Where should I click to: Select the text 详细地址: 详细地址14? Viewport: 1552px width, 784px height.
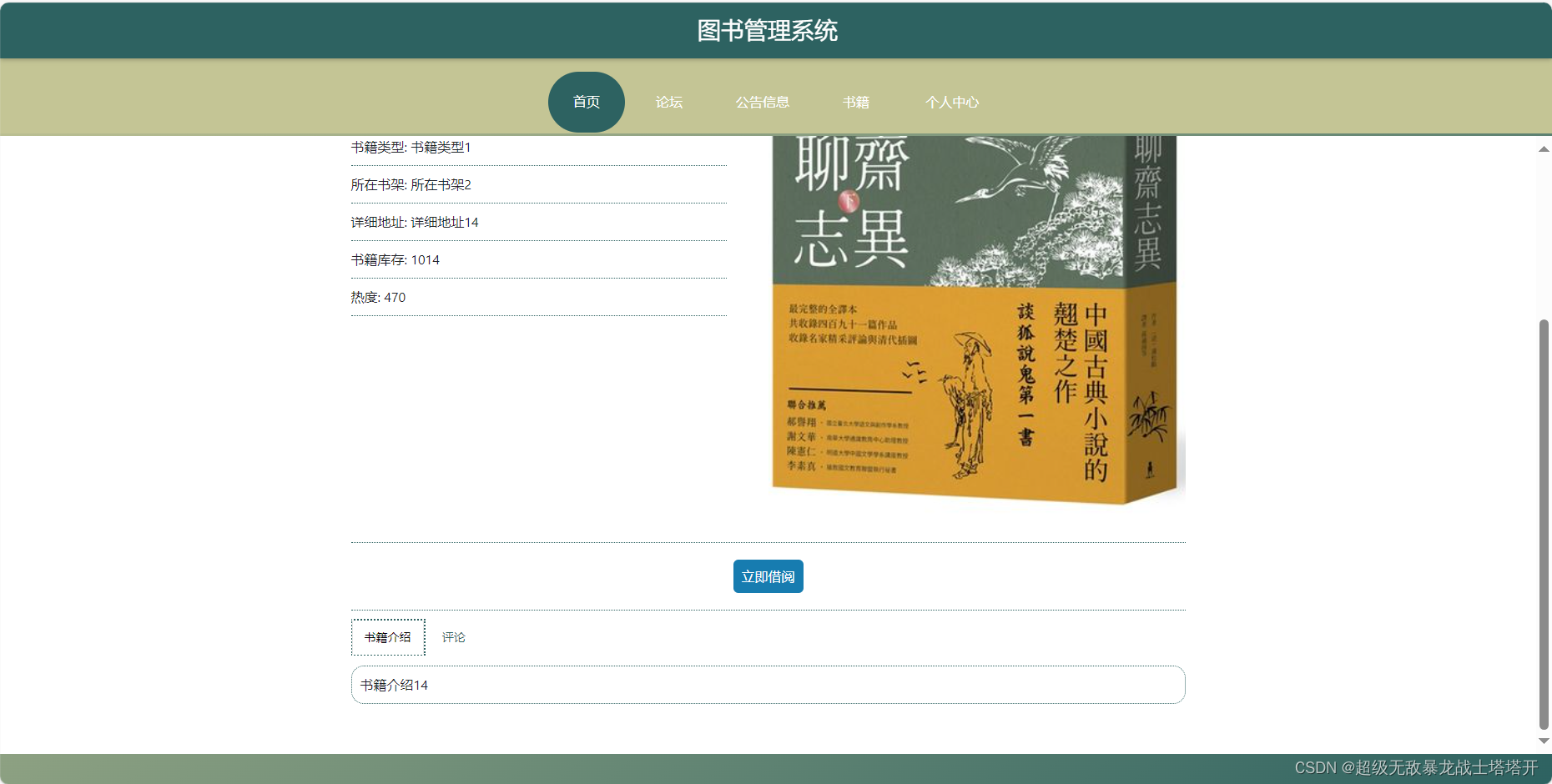[x=415, y=223]
